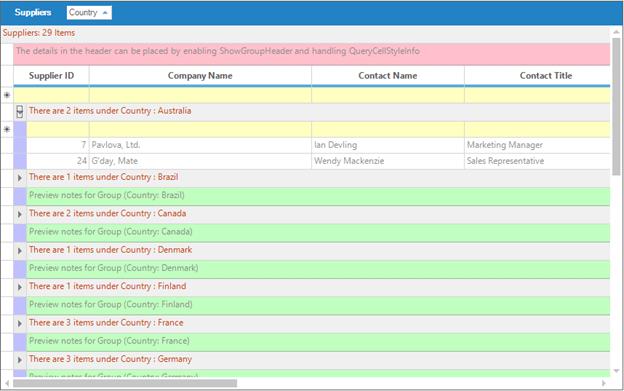Click the horizontal scrollbar right arrow
The height and width of the screenshot is (391, 624).
click(x=604, y=383)
